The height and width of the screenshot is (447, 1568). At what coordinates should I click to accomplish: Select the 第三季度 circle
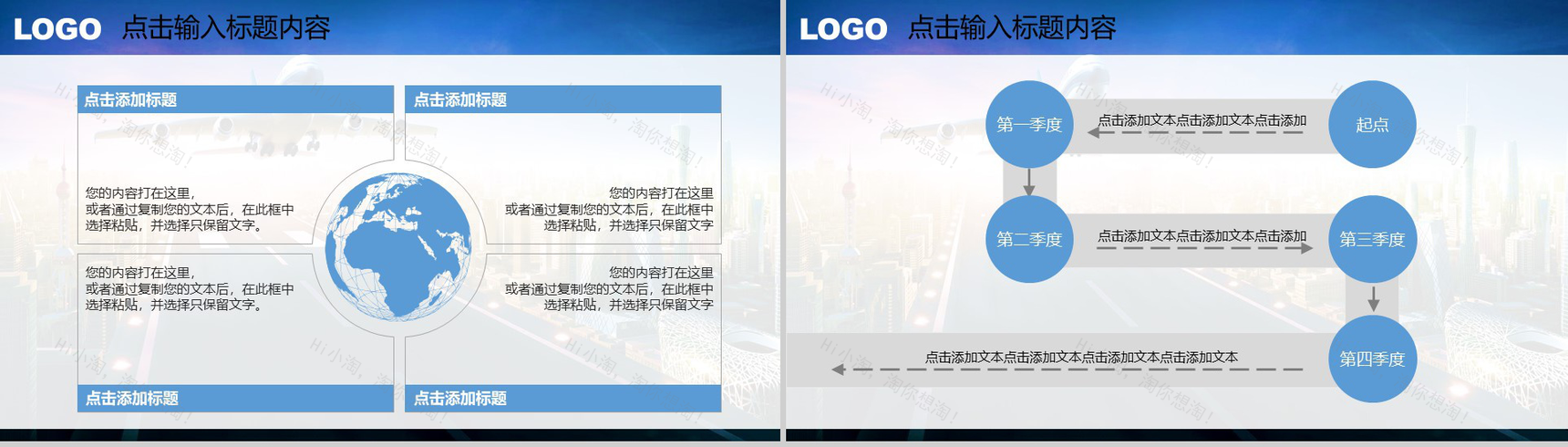(1372, 239)
